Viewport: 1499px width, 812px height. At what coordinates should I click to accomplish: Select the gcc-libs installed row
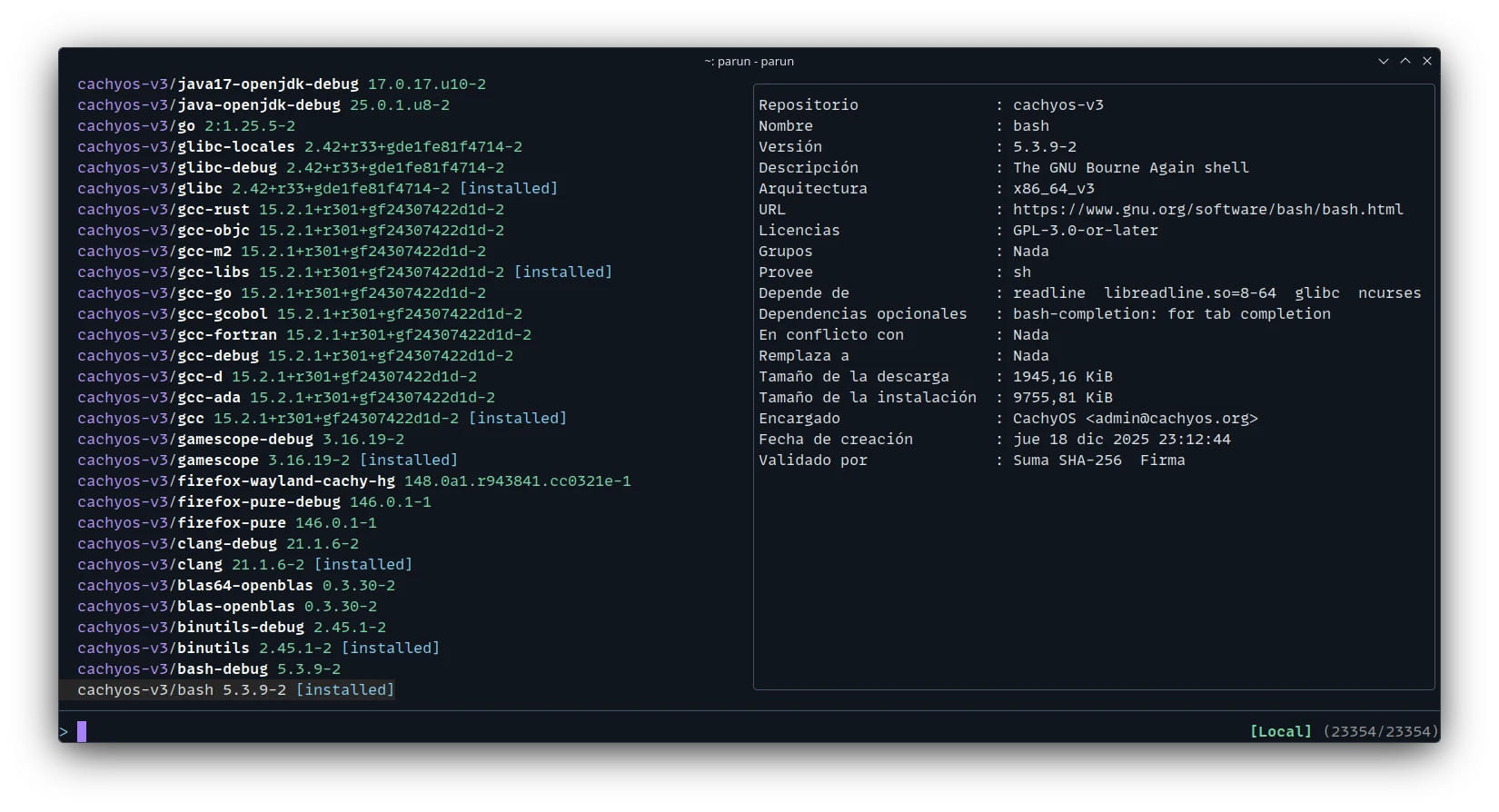pos(344,272)
